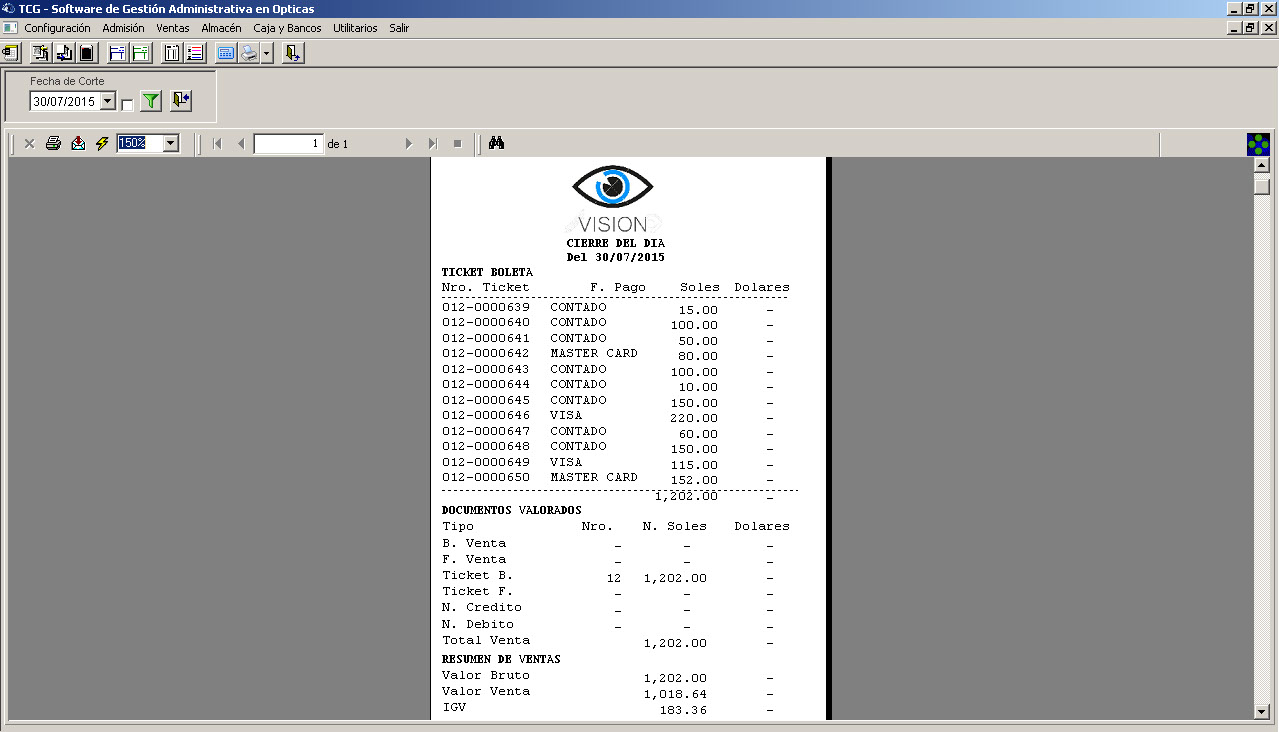The width and height of the screenshot is (1279, 732).
Task: Toggle the checkbox next to the Fecha de Corte date
Action: point(127,105)
